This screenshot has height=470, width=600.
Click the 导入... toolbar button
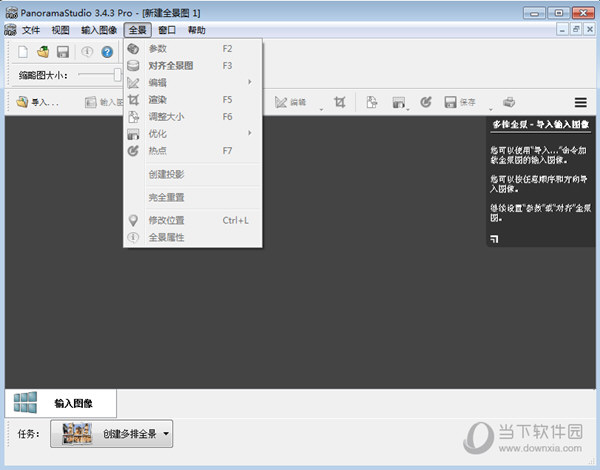[x=38, y=102]
